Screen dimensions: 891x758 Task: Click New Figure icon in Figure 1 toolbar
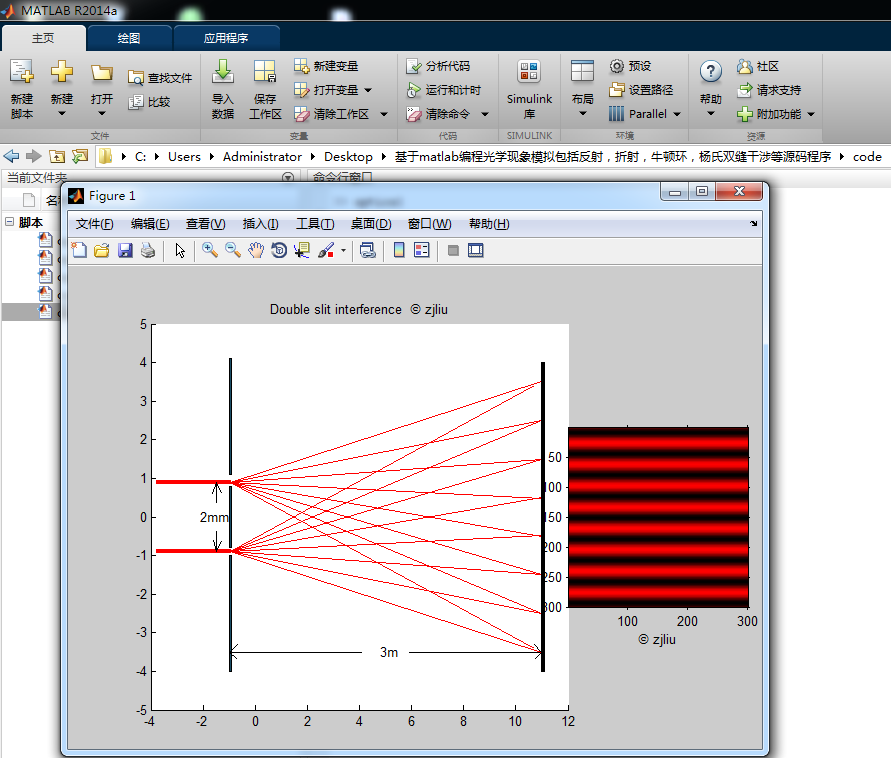point(79,250)
